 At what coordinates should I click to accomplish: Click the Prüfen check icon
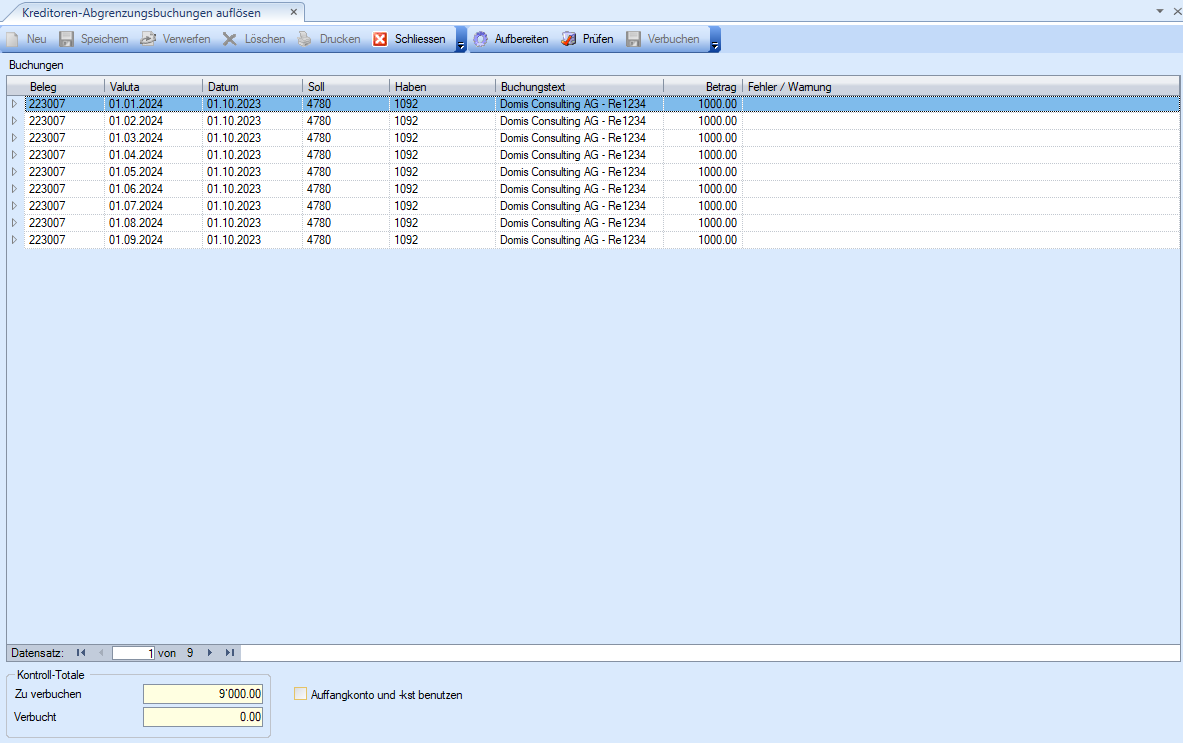tap(568, 39)
